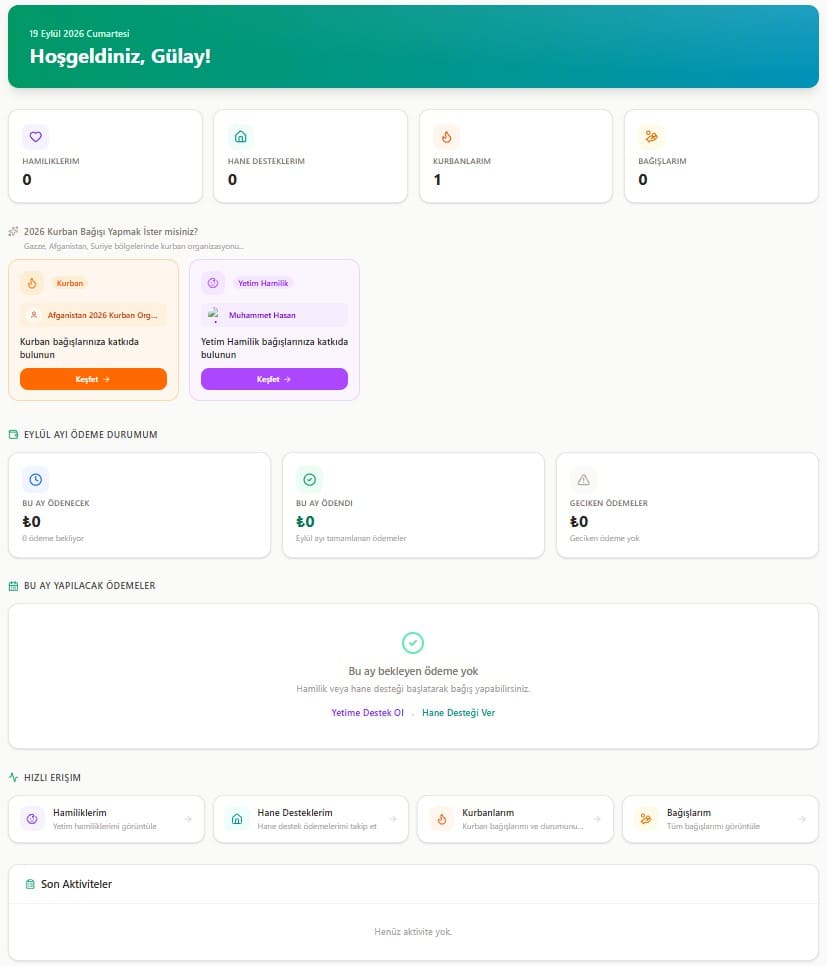The height and width of the screenshot is (966, 827).
Task: Click the flame icon in Kurbanlarım card
Action: point(446,137)
